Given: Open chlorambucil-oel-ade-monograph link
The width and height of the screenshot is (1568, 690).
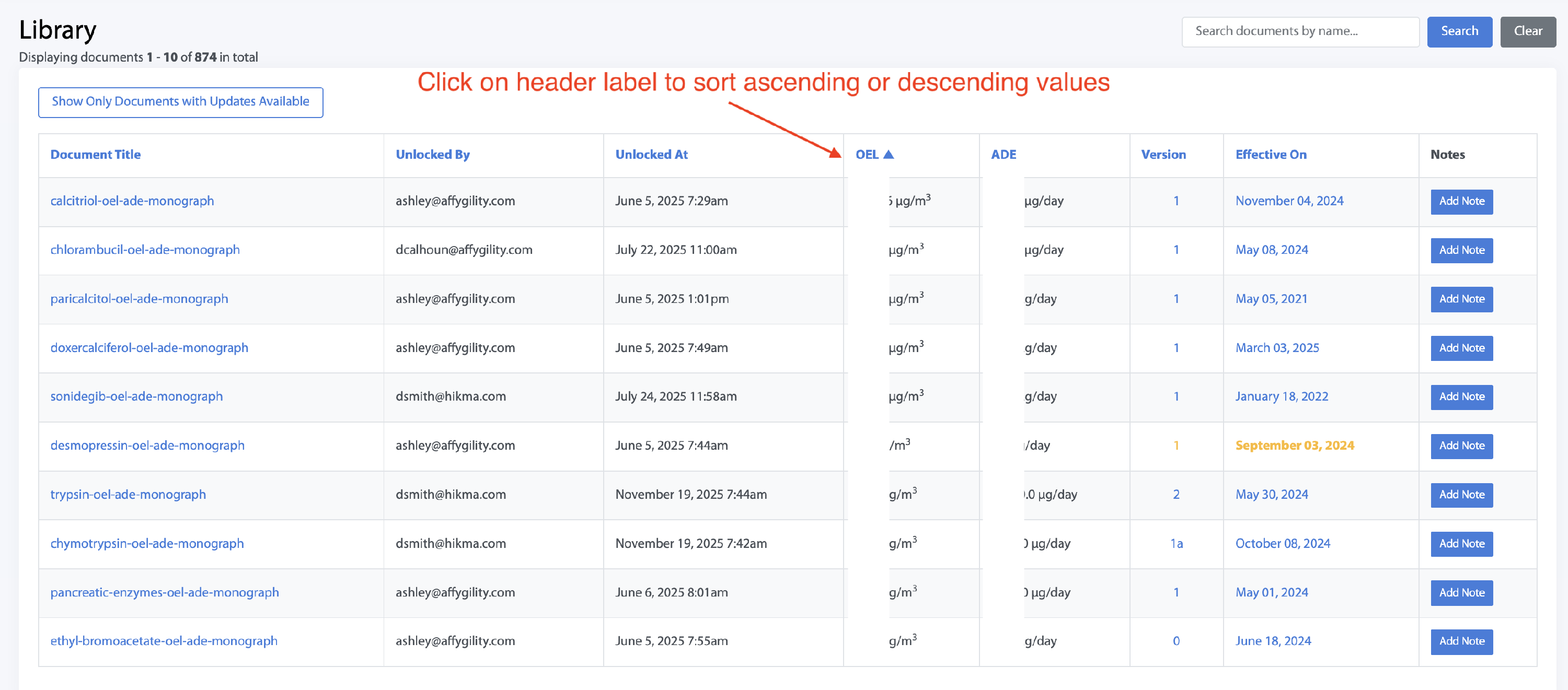Looking at the screenshot, I should coord(144,250).
